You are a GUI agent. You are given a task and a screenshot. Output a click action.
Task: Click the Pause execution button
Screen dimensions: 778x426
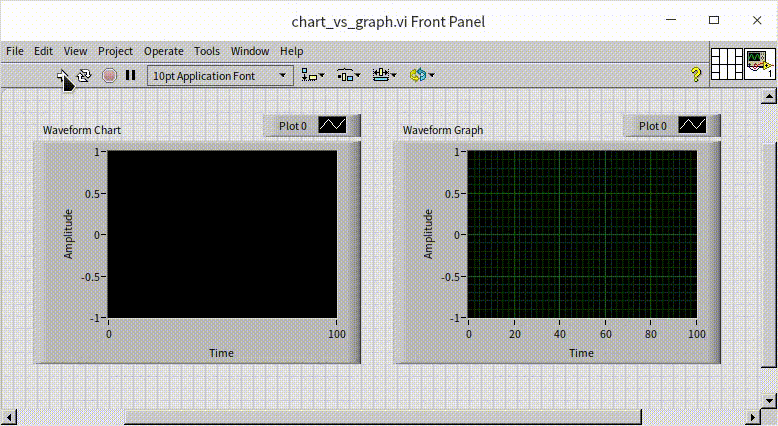131,75
